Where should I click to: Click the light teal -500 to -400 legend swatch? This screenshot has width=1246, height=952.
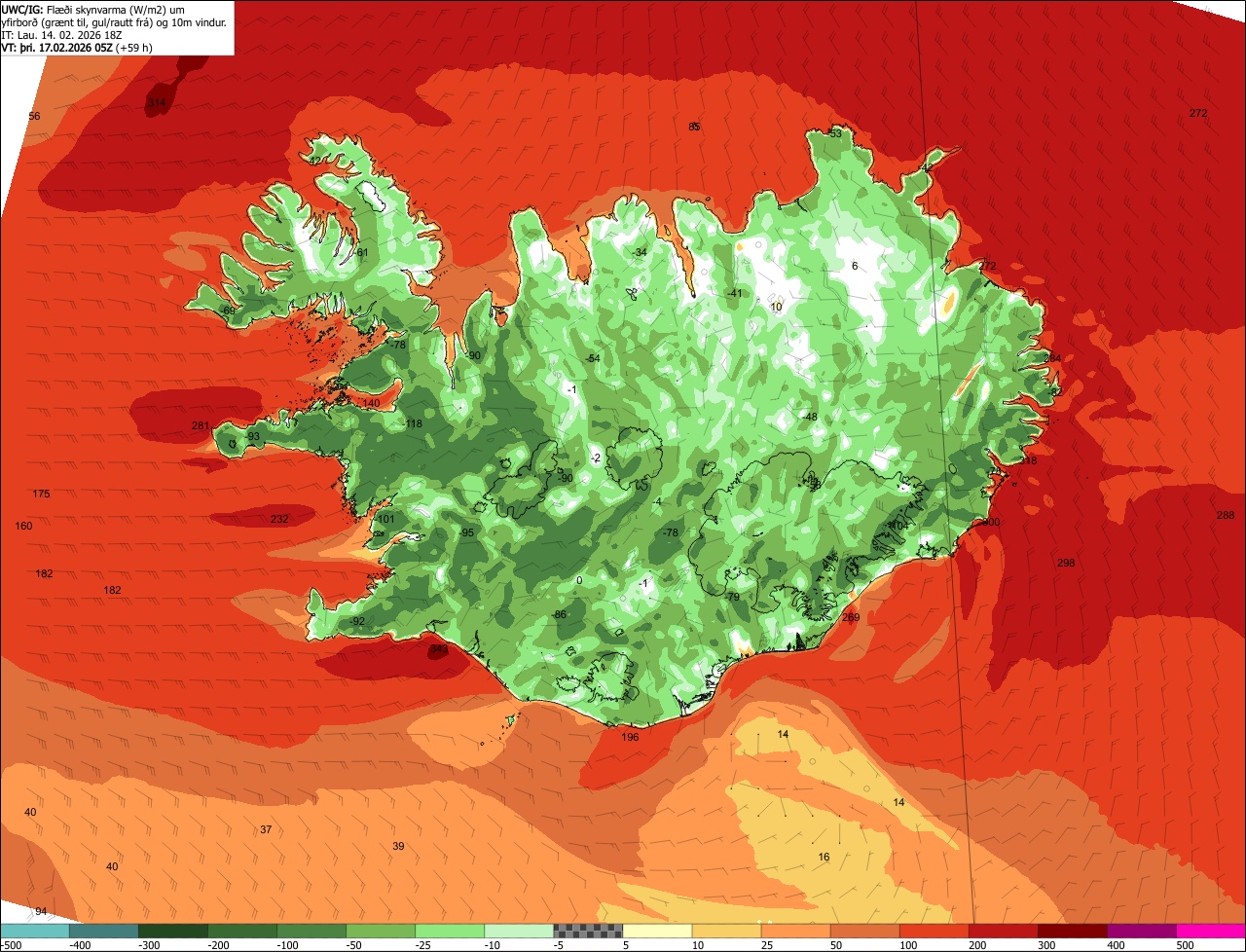click(x=35, y=931)
